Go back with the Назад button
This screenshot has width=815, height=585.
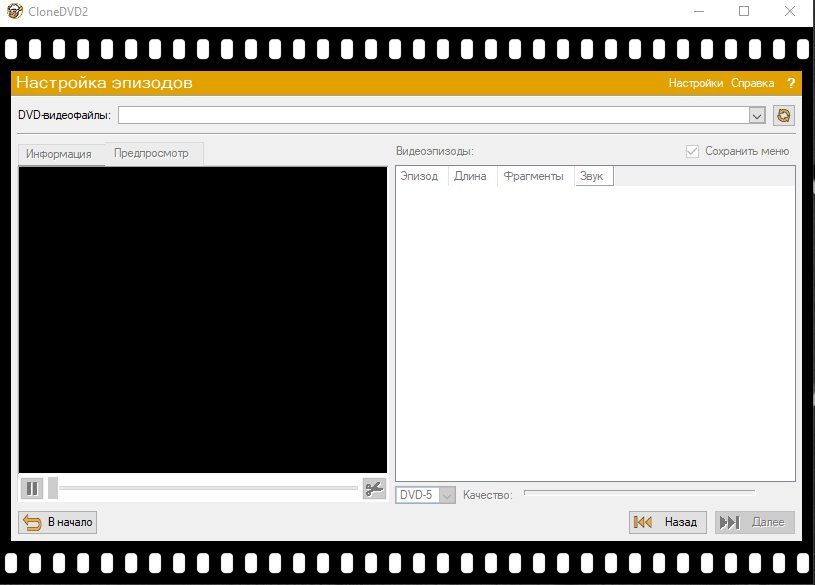pos(667,522)
